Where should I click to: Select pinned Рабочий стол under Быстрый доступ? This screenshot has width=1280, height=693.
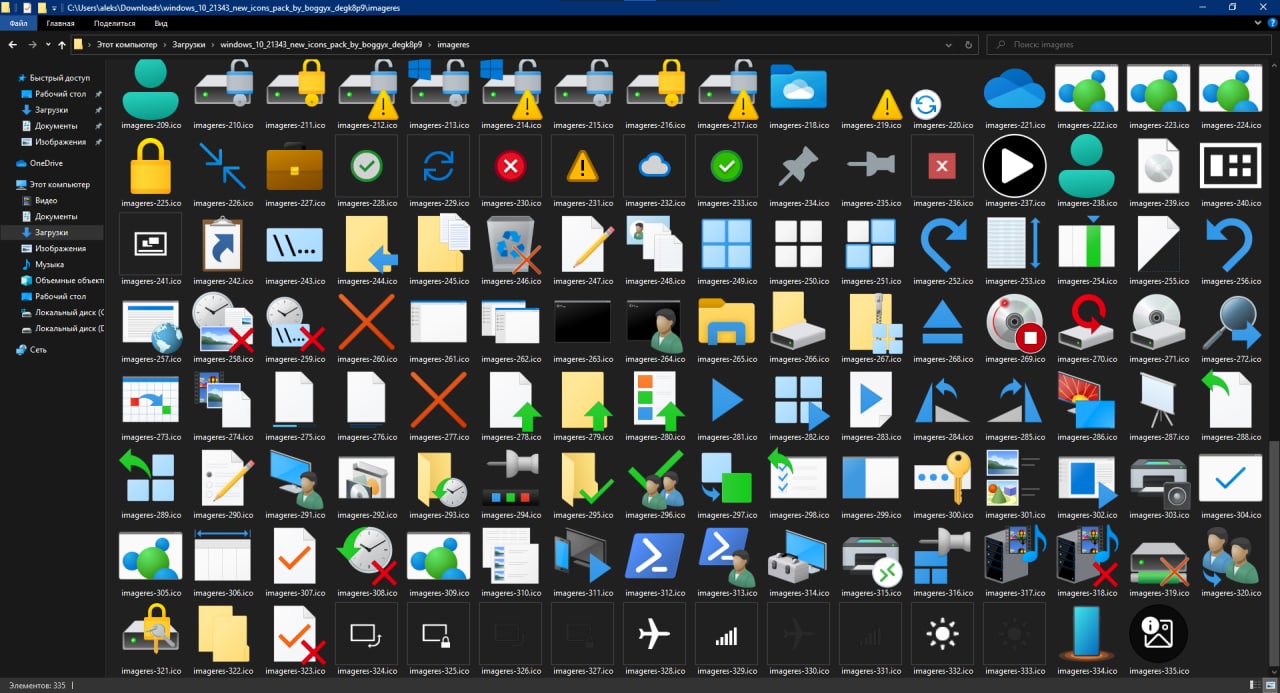(60, 94)
